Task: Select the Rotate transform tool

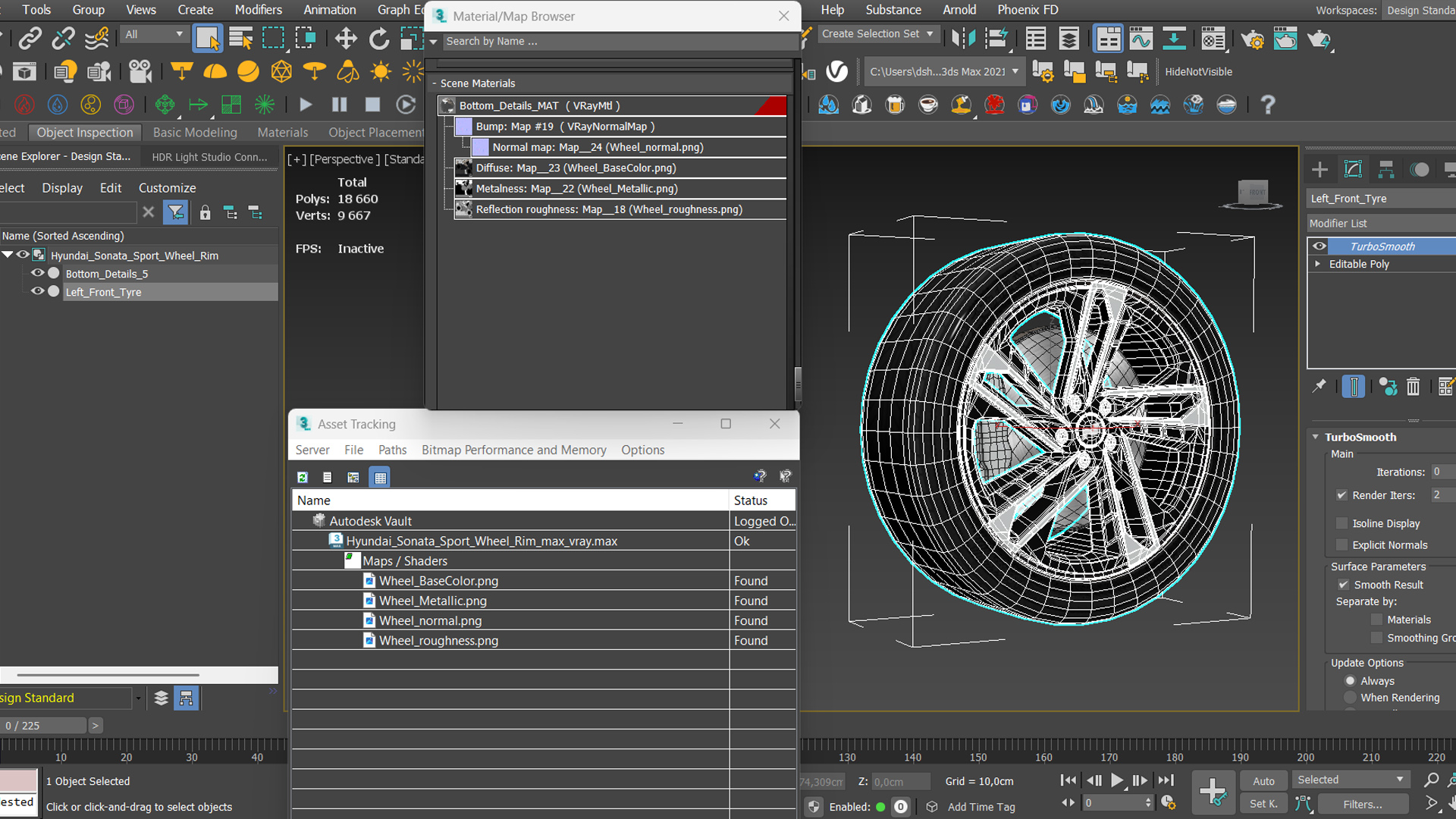Action: click(x=378, y=38)
